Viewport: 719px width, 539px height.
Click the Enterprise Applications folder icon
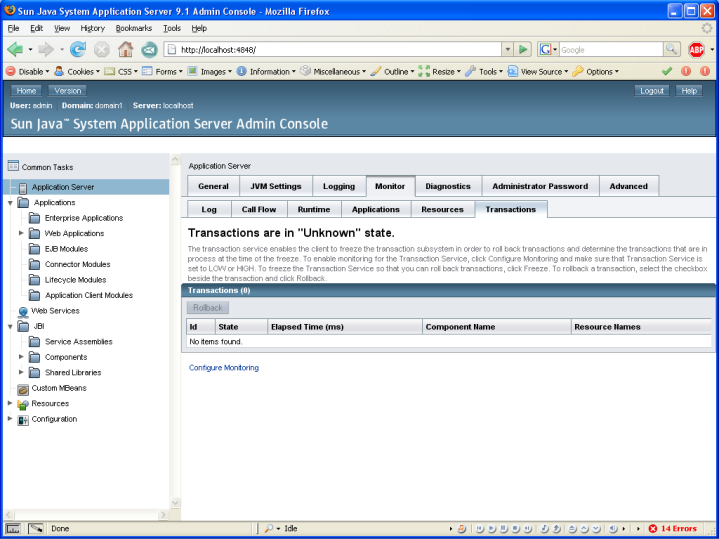tap(34, 218)
